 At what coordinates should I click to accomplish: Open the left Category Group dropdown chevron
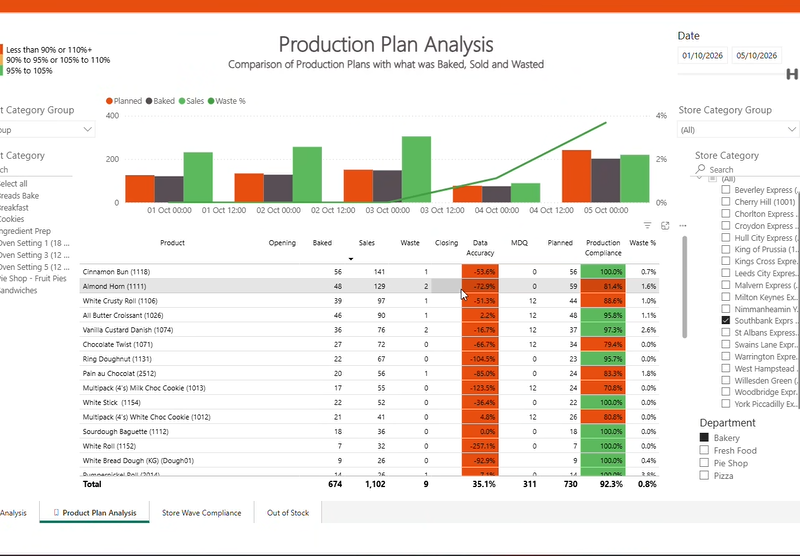87,130
